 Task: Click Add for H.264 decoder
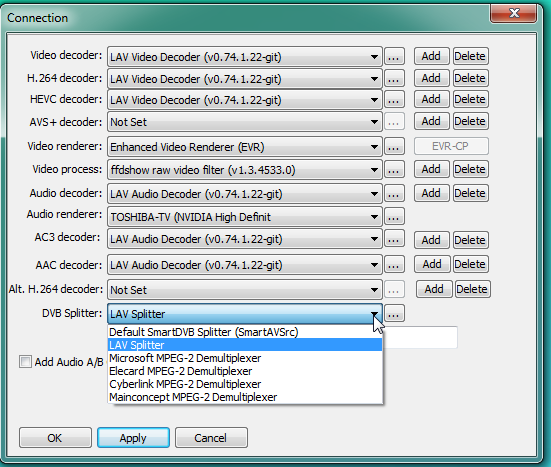pyautogui.click(x=432, y=78)
